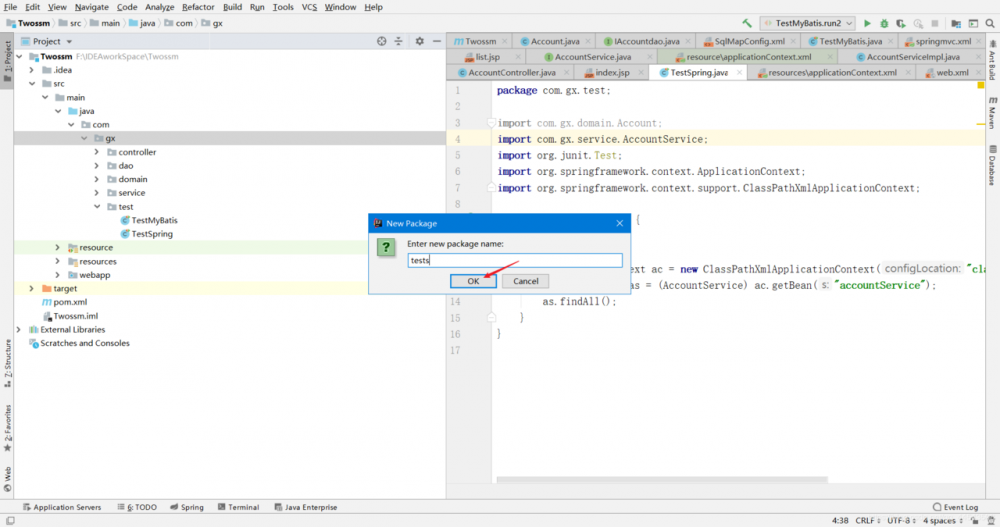Open the Refactor menu
This screenshot has height=527, width=1000.
198,7
